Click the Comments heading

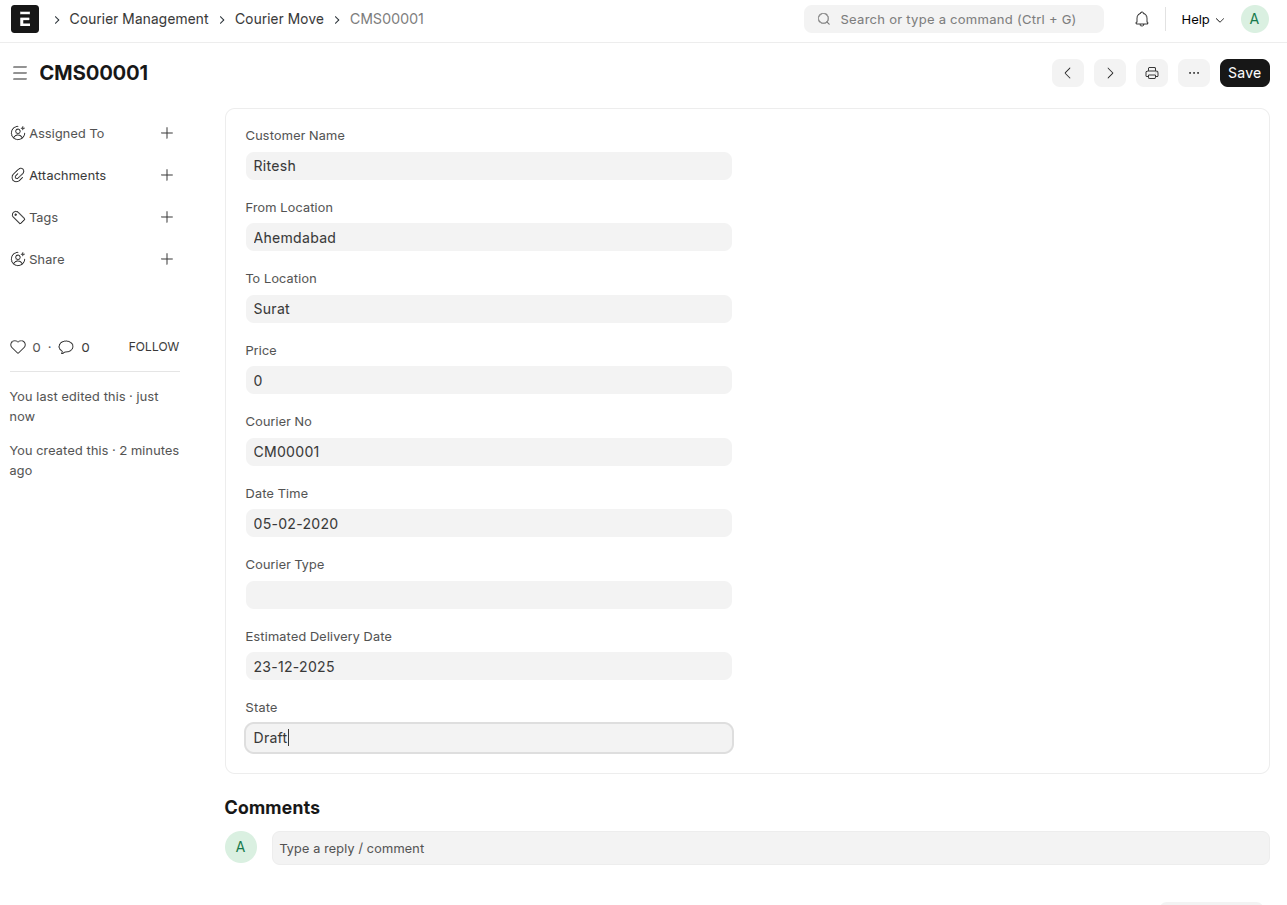[x=272, y=807]
